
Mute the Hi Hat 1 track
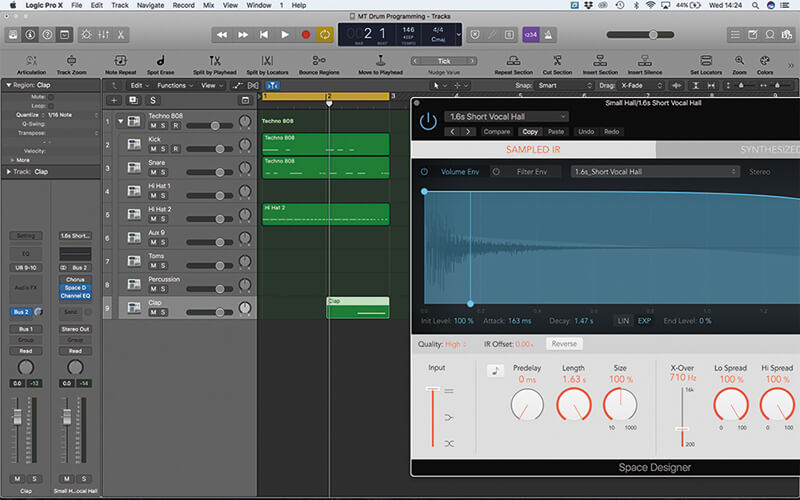pos(153,195)
